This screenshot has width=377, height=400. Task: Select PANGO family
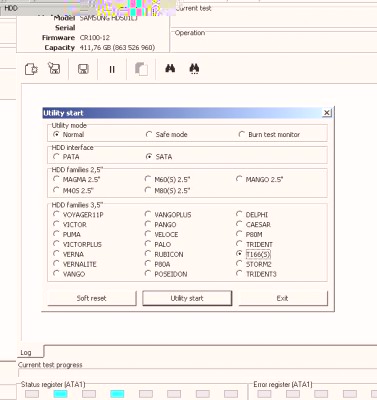[148, 224]
